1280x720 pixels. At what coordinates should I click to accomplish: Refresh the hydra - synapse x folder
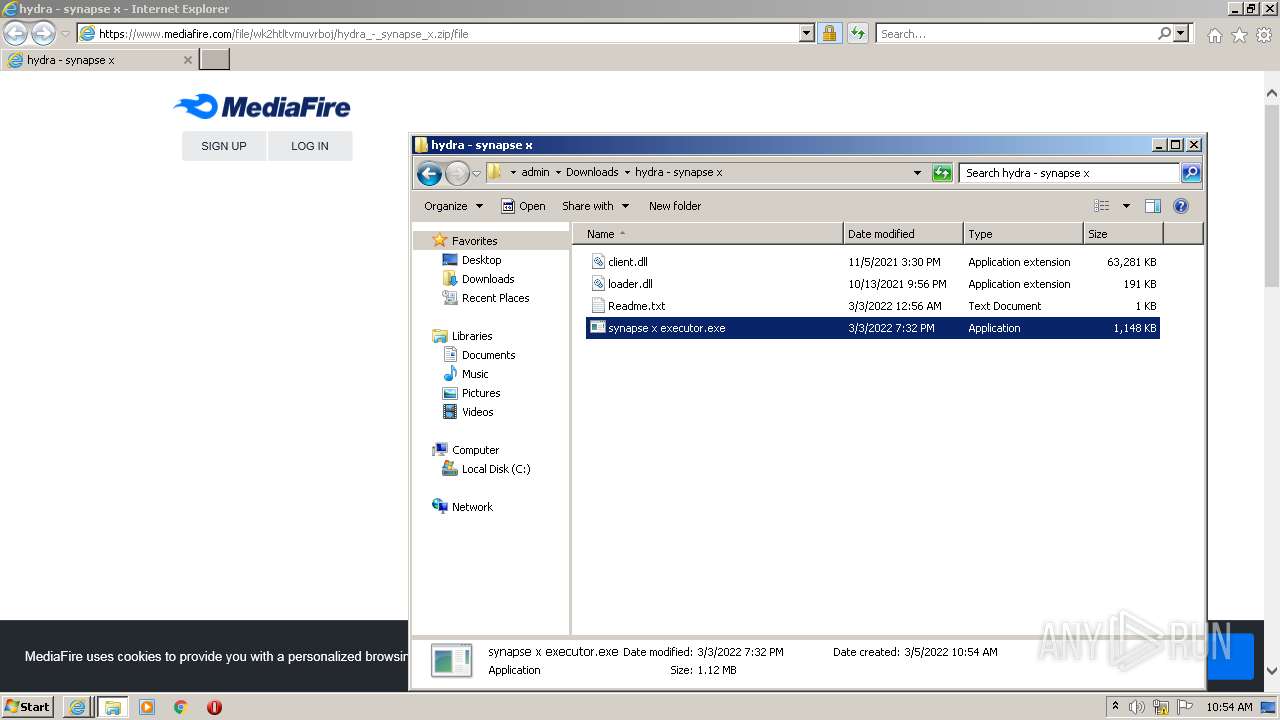(942, 173)
